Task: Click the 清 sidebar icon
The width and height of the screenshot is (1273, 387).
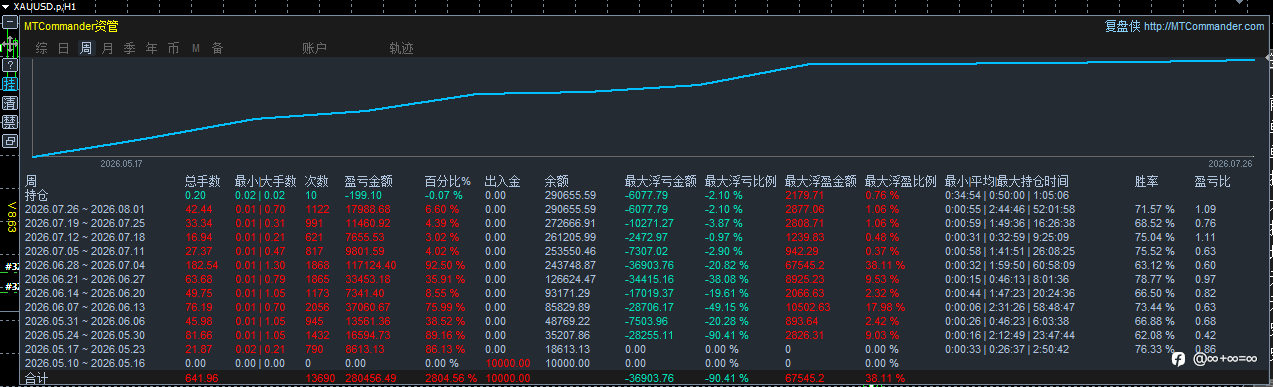Action: (x=10, y=102)
